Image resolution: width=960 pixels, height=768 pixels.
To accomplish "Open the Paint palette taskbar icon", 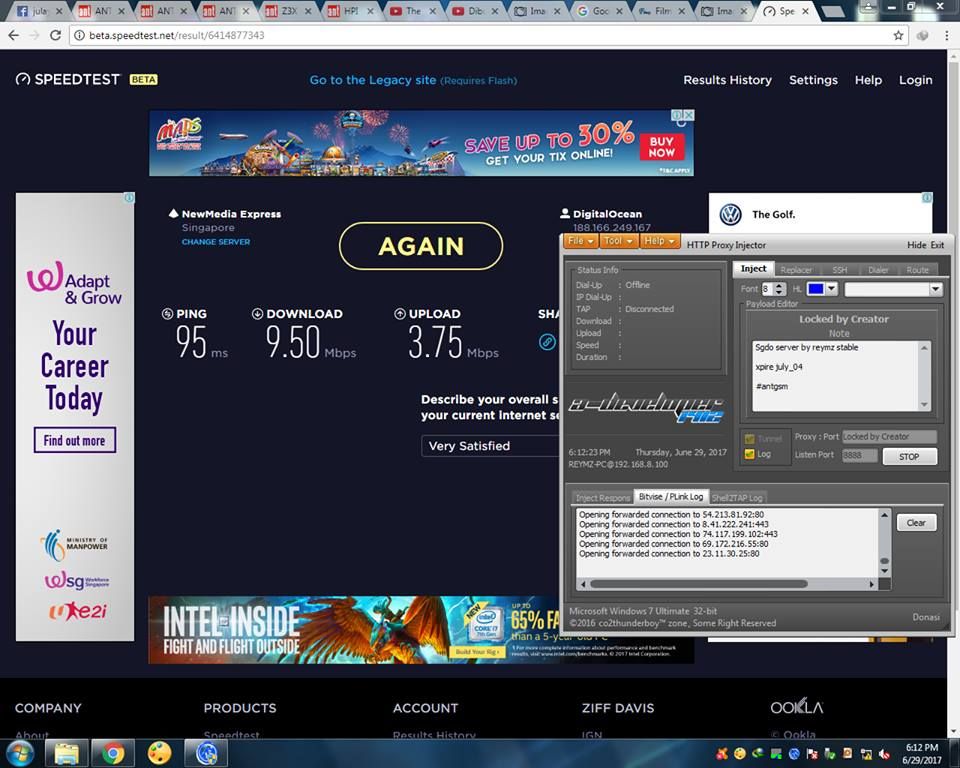I will tap(159, 753).
